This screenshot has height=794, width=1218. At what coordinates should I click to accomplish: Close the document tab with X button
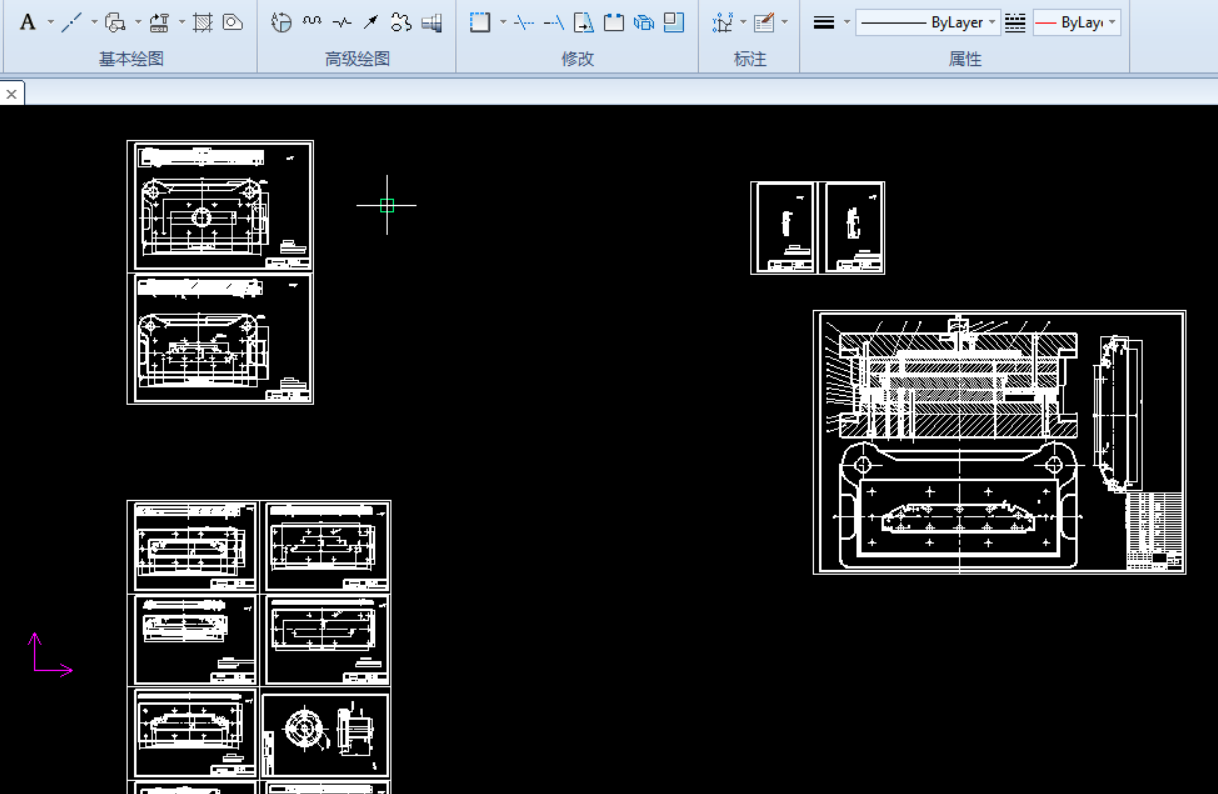coord(12,94)
